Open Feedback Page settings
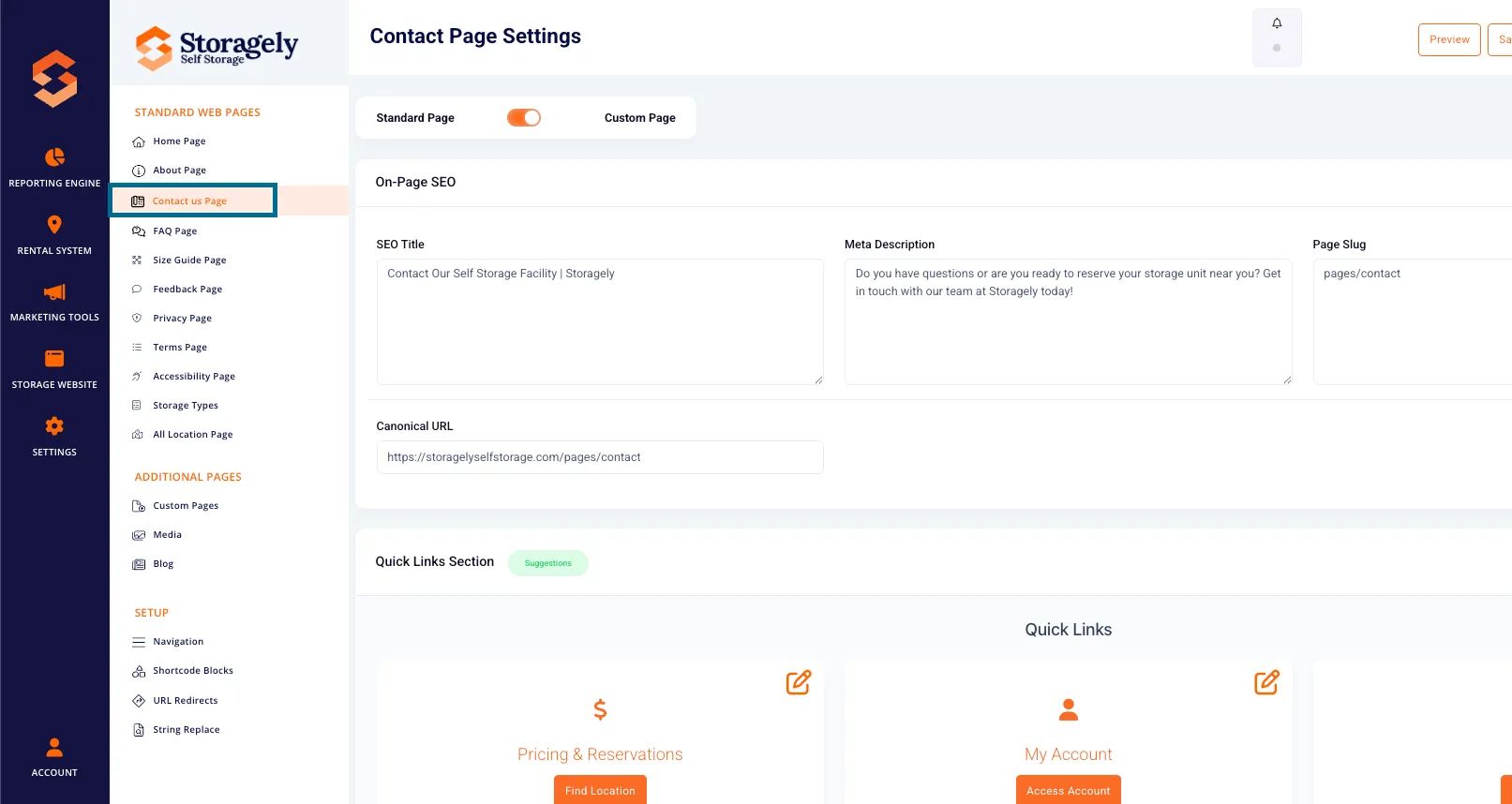Screen dimensions: 1512x804 click(x=187, y=290)
